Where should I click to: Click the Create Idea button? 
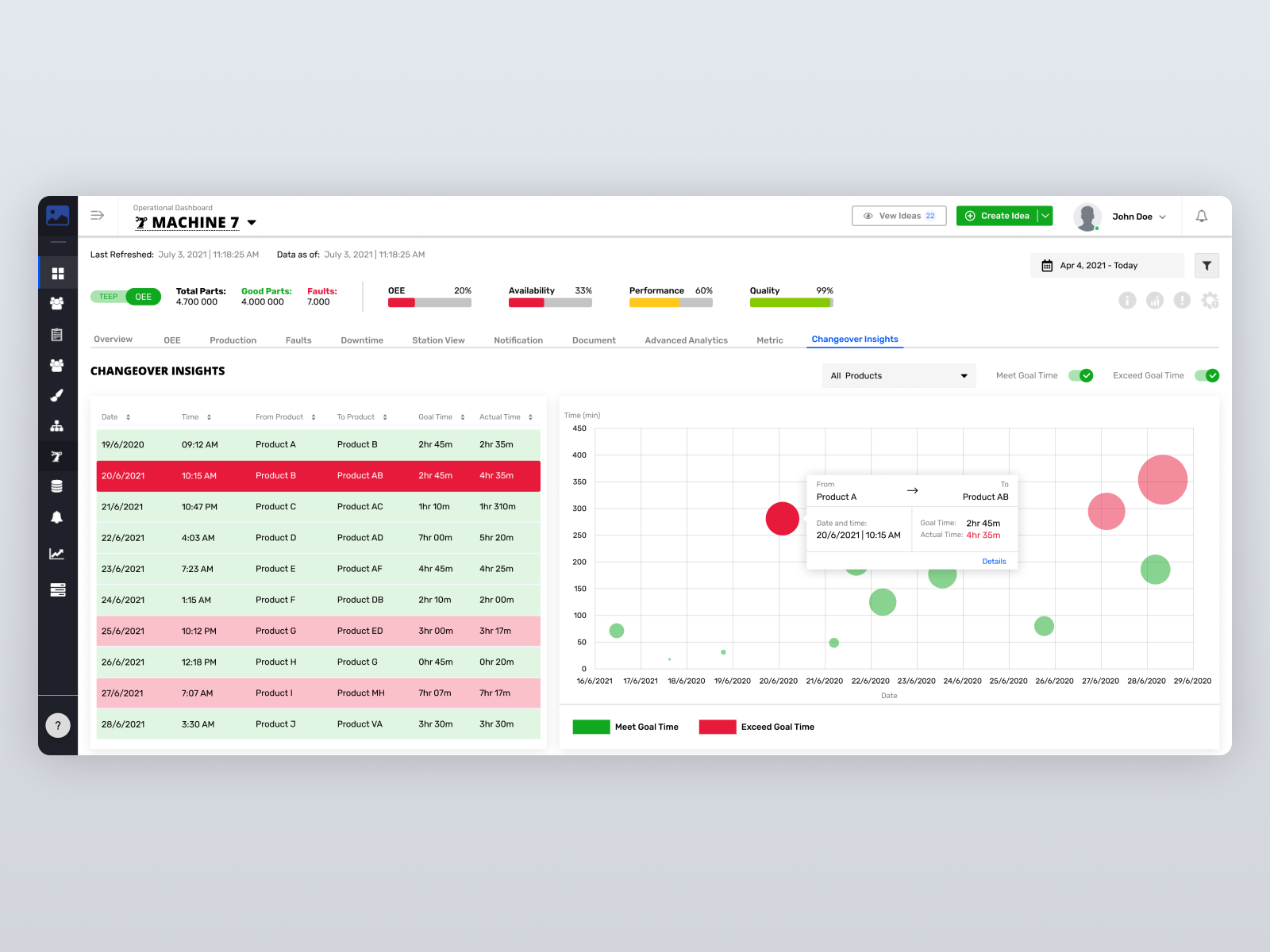pos(999,215)
